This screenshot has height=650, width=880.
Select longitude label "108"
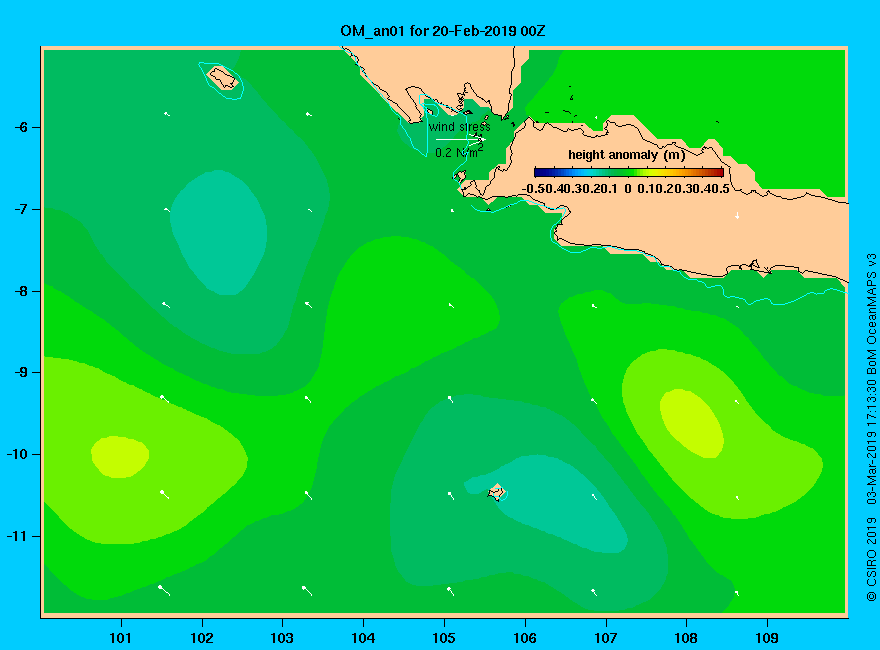[686, 638]
